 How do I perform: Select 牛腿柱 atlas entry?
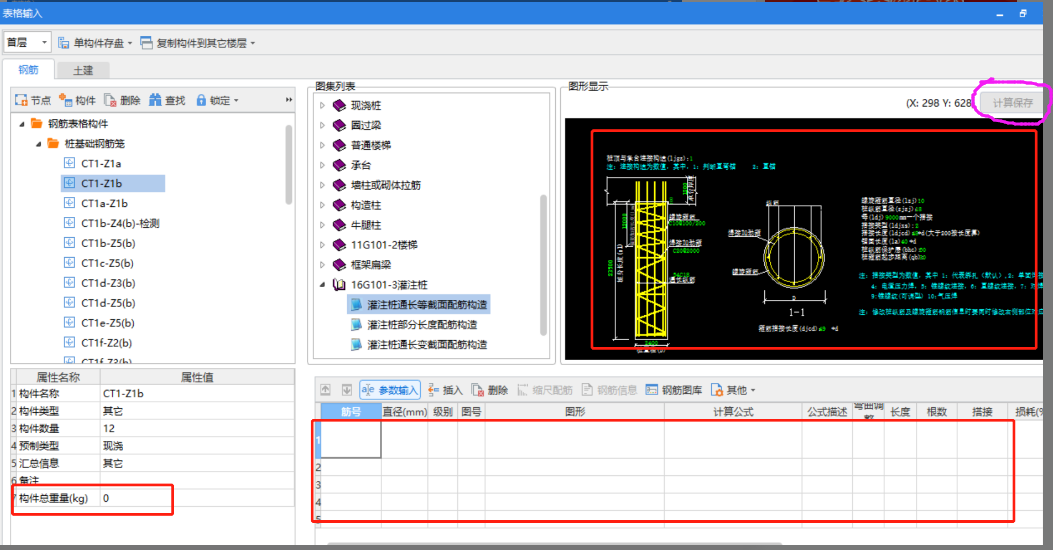click(366, 225)
